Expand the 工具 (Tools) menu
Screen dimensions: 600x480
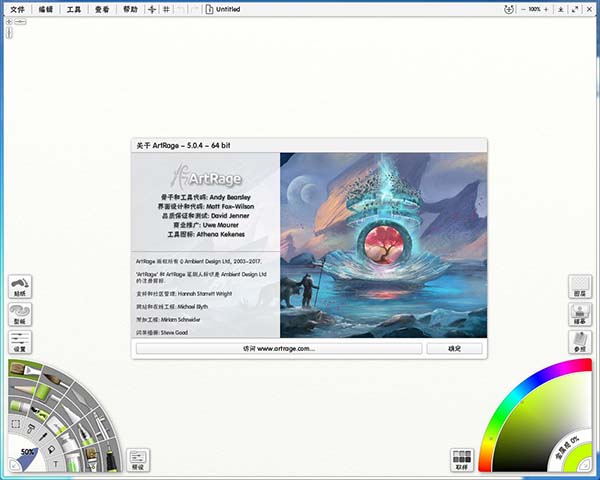(74, 9)
